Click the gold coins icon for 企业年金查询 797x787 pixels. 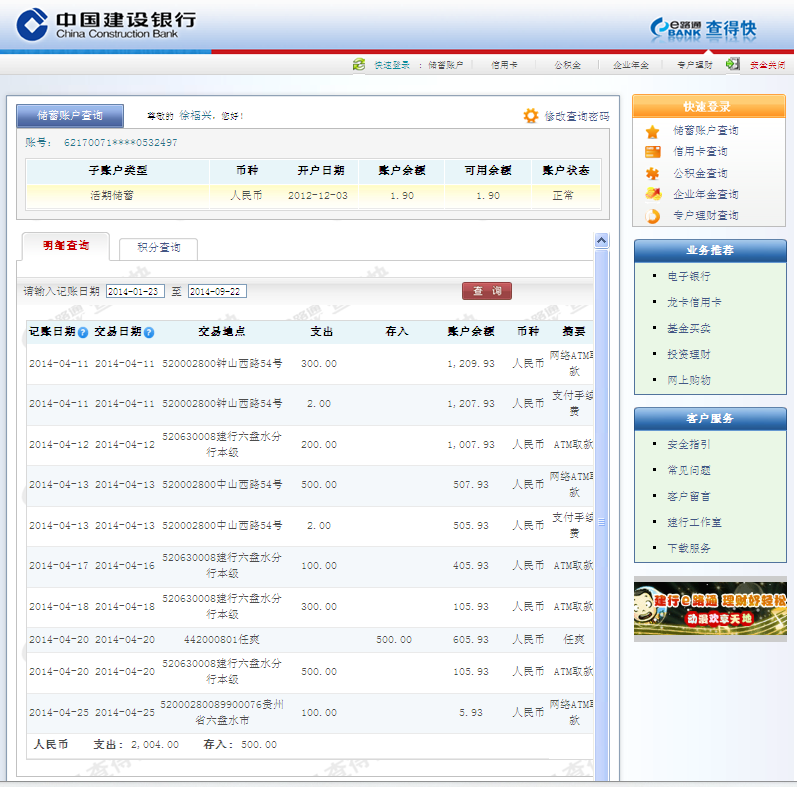click(x=653, y=194)
